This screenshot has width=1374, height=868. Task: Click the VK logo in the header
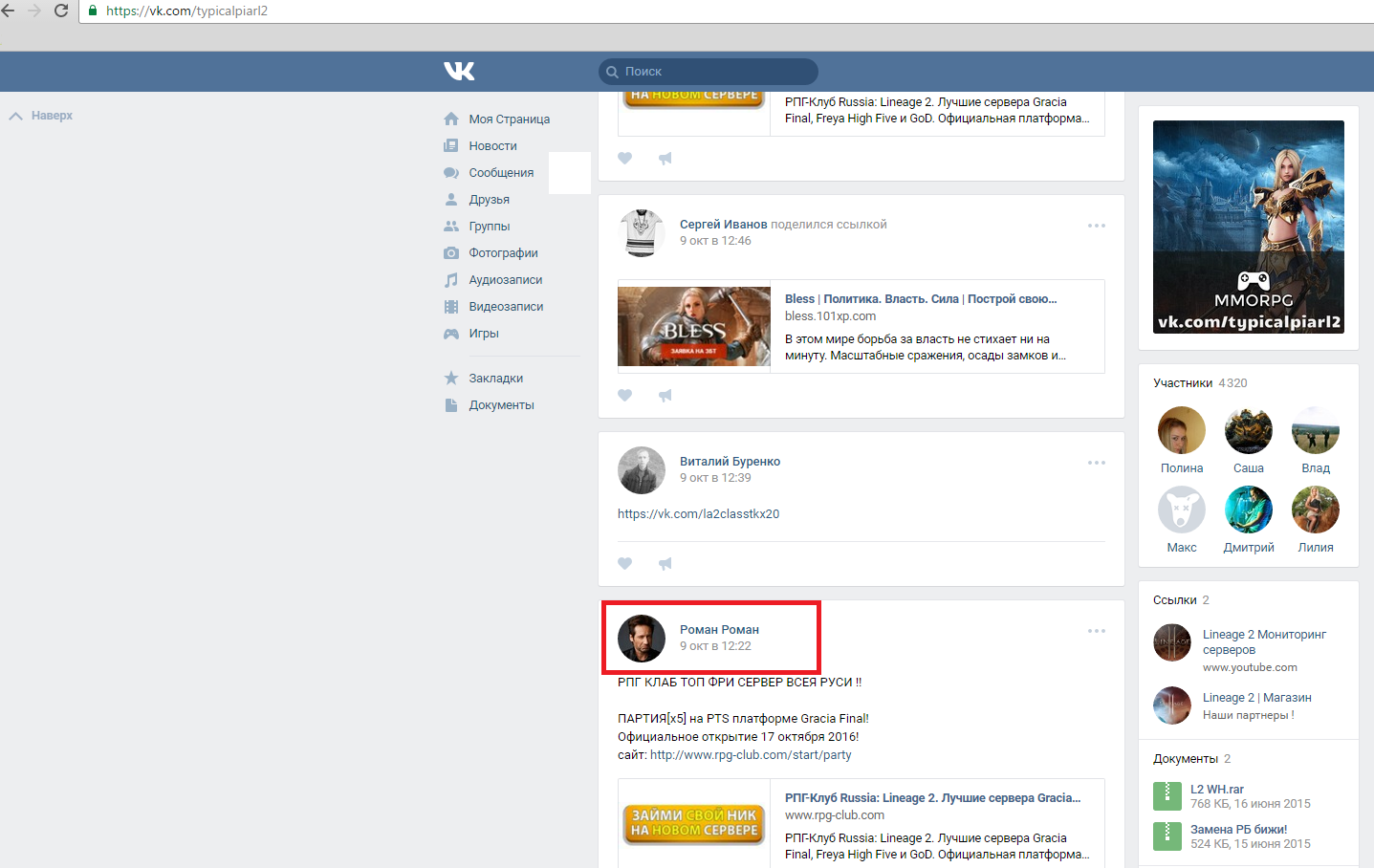(x=459, y=71)
